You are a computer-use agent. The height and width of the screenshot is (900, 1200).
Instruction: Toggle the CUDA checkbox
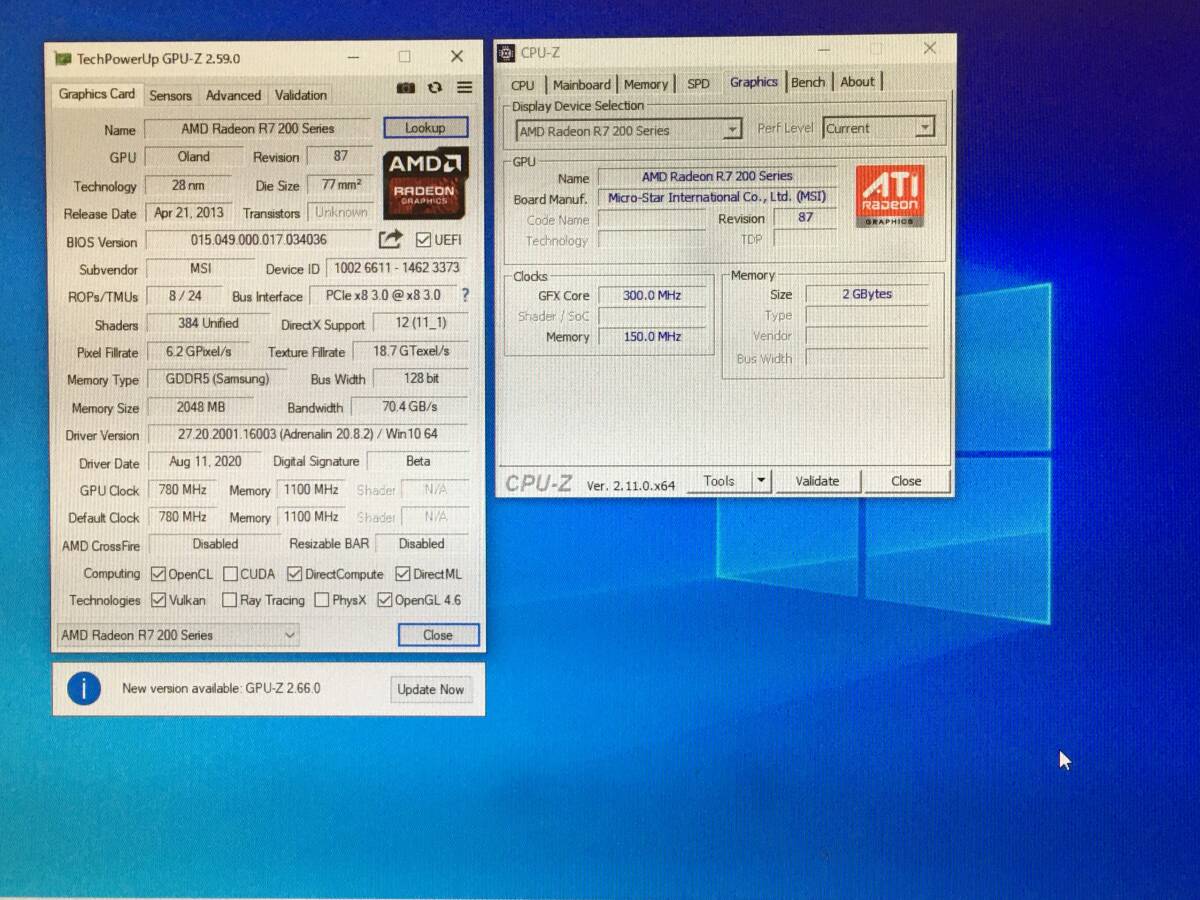click(x=230, y=574)
